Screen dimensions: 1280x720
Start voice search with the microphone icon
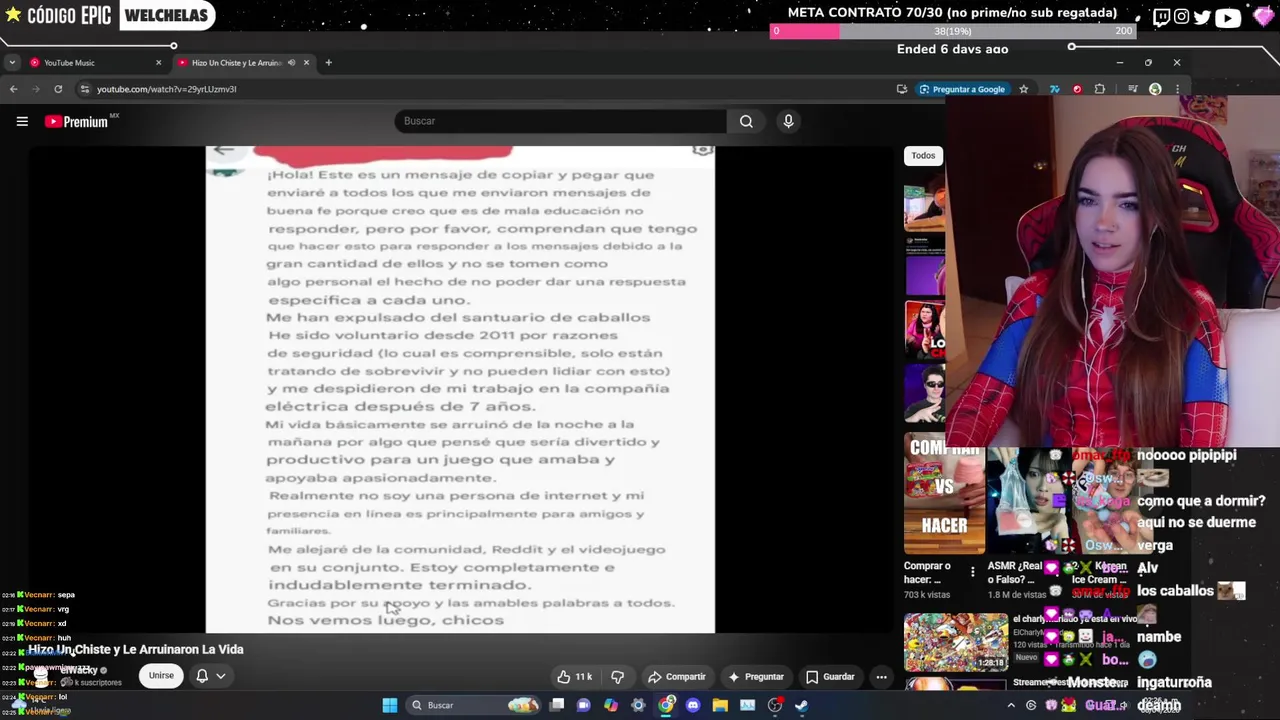coord(788,121)
